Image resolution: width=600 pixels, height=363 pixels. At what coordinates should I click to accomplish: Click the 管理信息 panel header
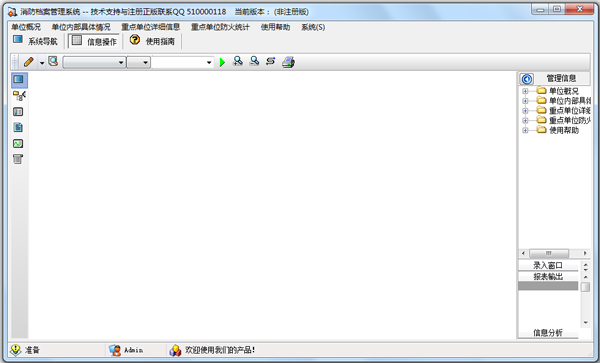click(561, 78)
